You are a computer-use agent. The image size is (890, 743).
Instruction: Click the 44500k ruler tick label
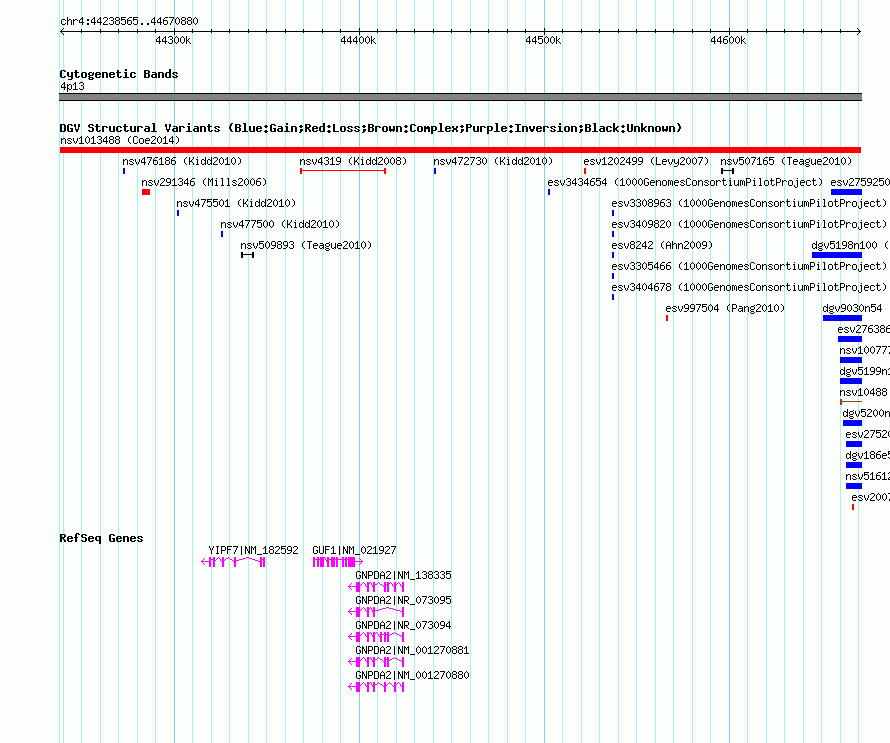tap(543, 40)
